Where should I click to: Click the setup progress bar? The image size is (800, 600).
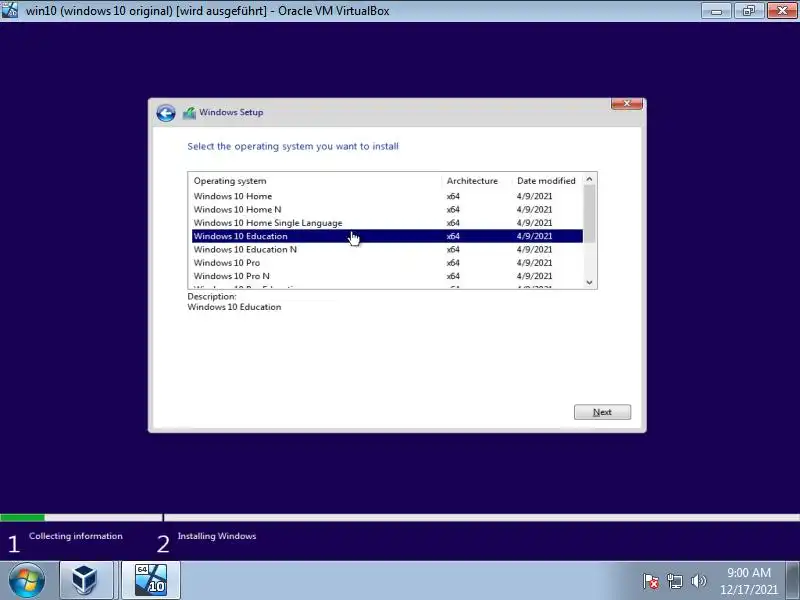tap(400, 518)
